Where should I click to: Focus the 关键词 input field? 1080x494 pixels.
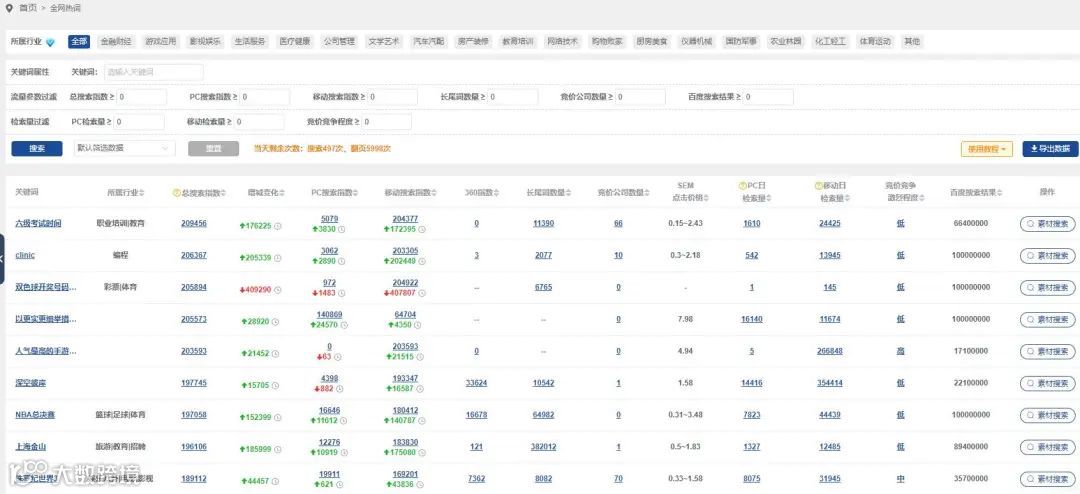154,72
